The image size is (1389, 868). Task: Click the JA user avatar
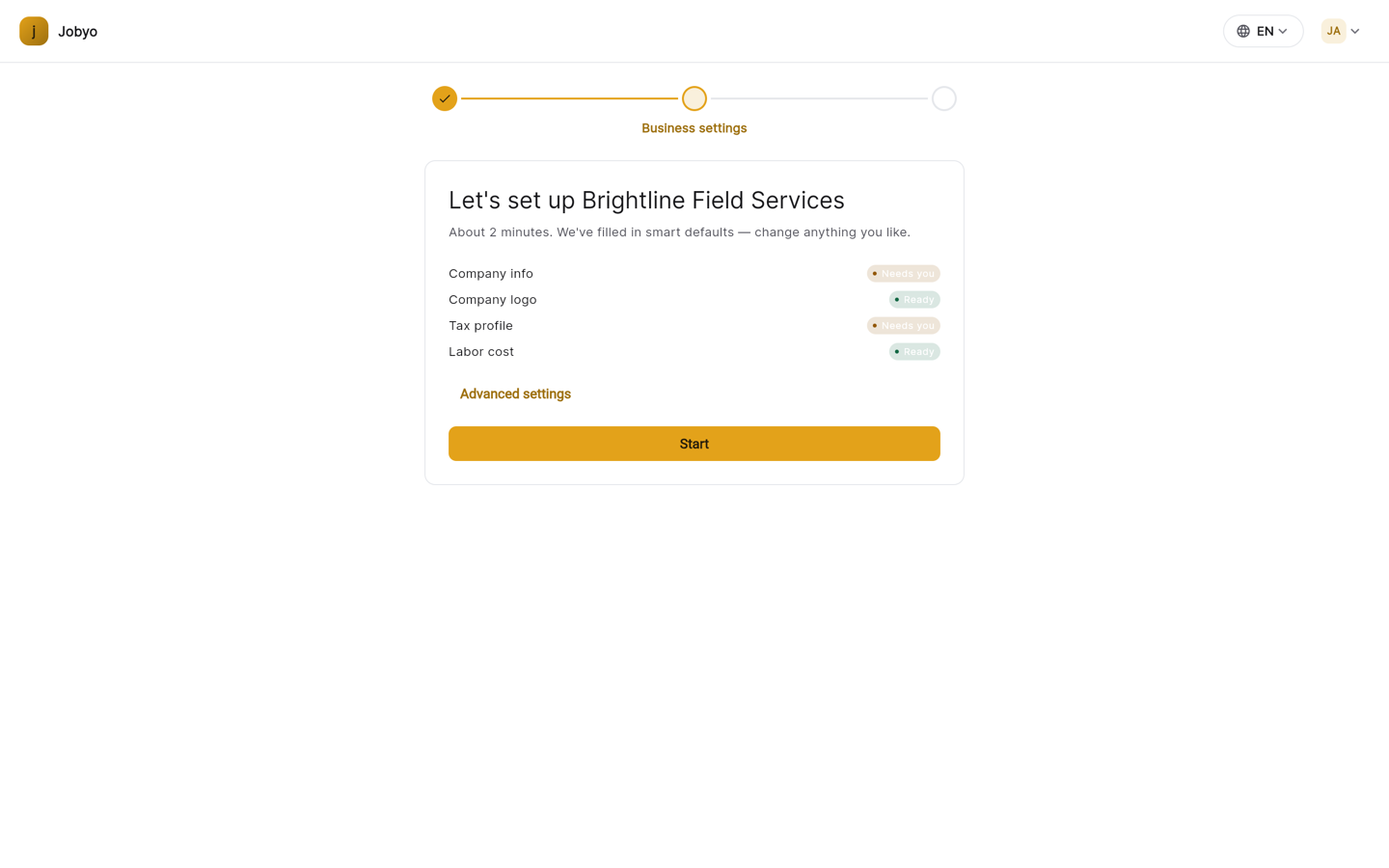click(1333, 31)
